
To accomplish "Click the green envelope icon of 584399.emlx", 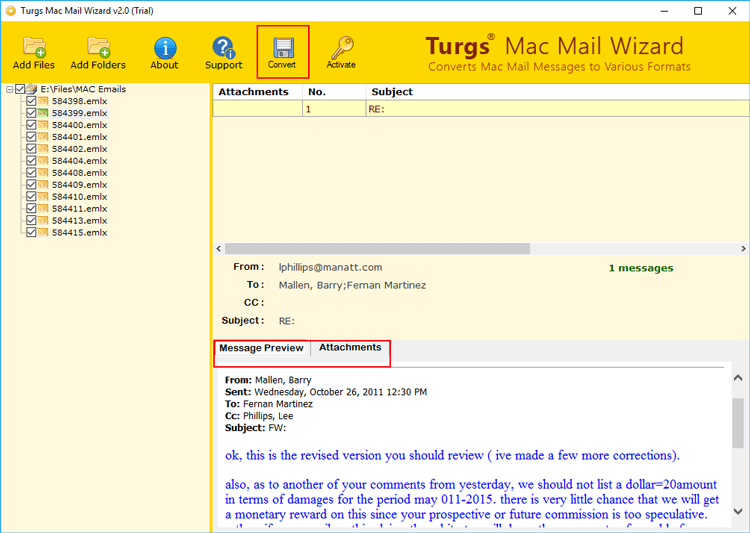I will 43,113.
